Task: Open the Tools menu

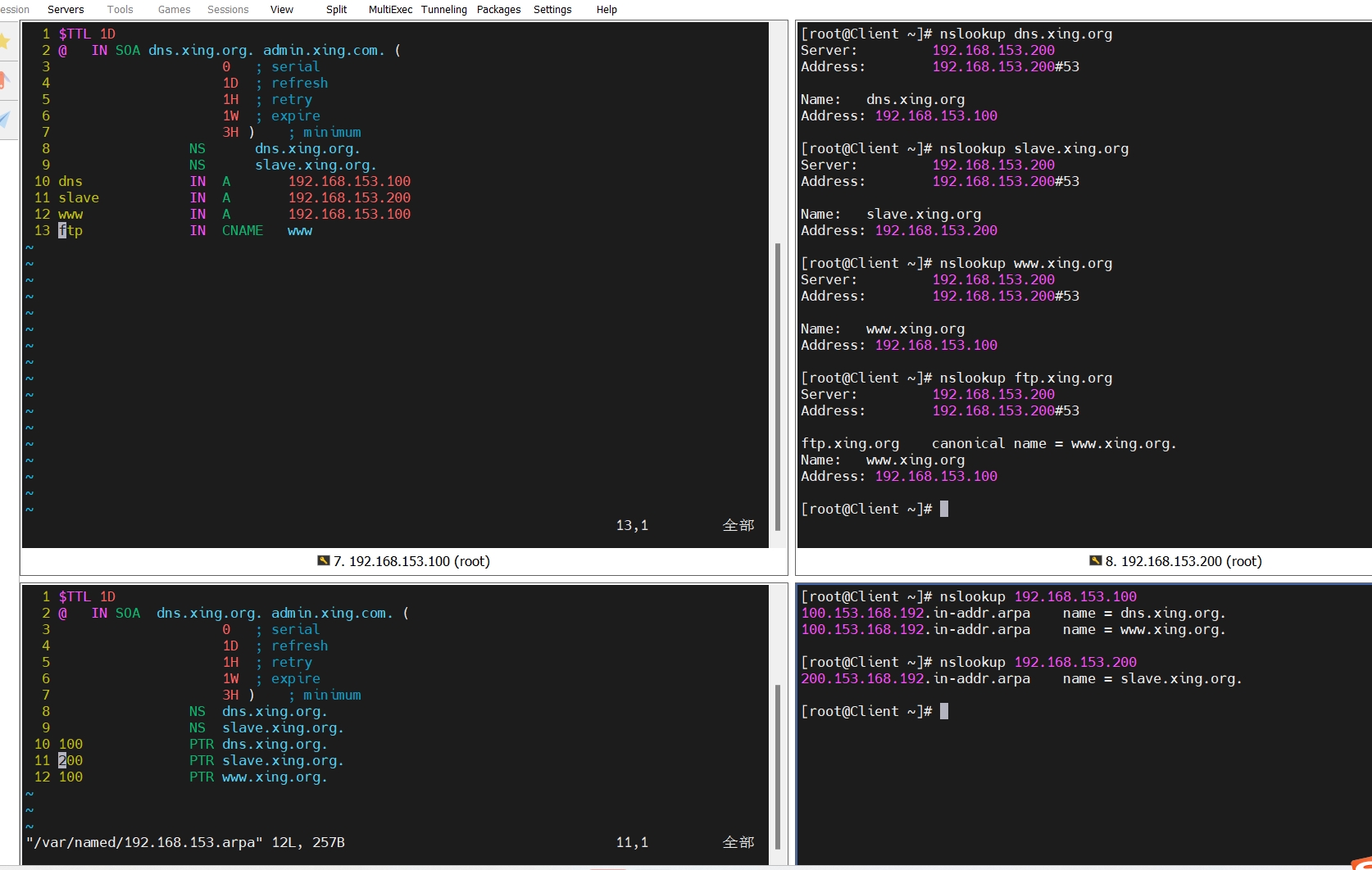Action: point(120,9)
